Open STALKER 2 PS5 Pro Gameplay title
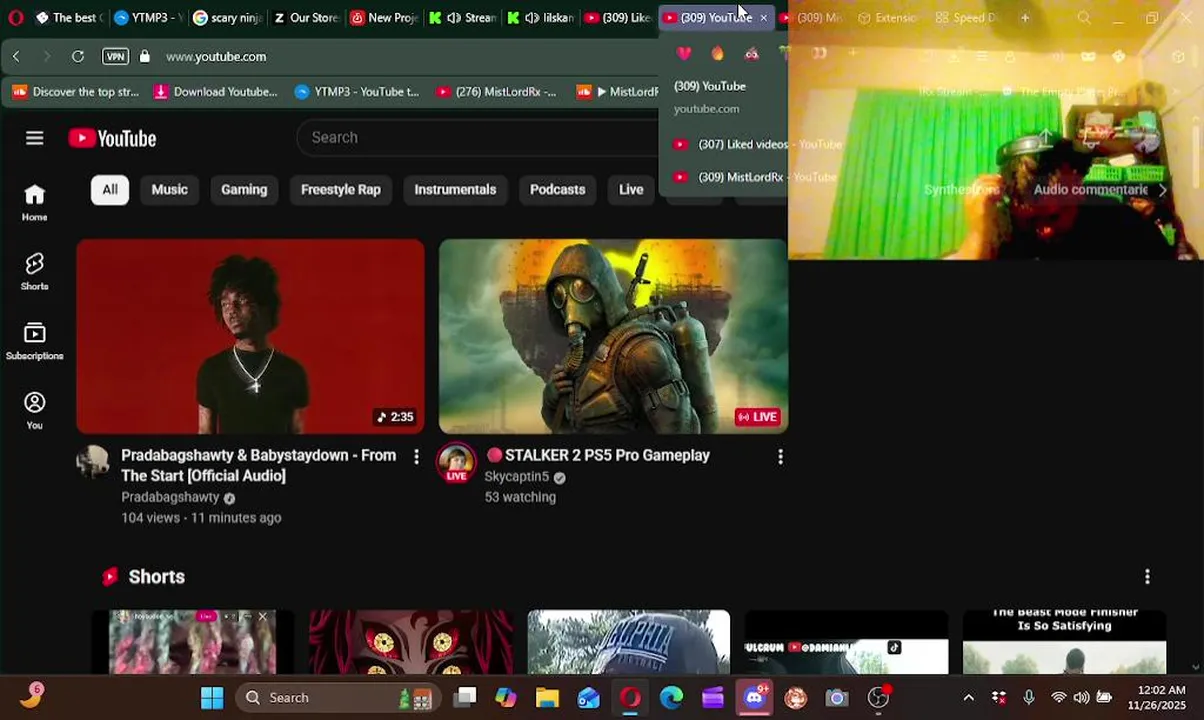The height and width of the screenshot is (720, 1204). pyautogui.click(x=598, y=456)
